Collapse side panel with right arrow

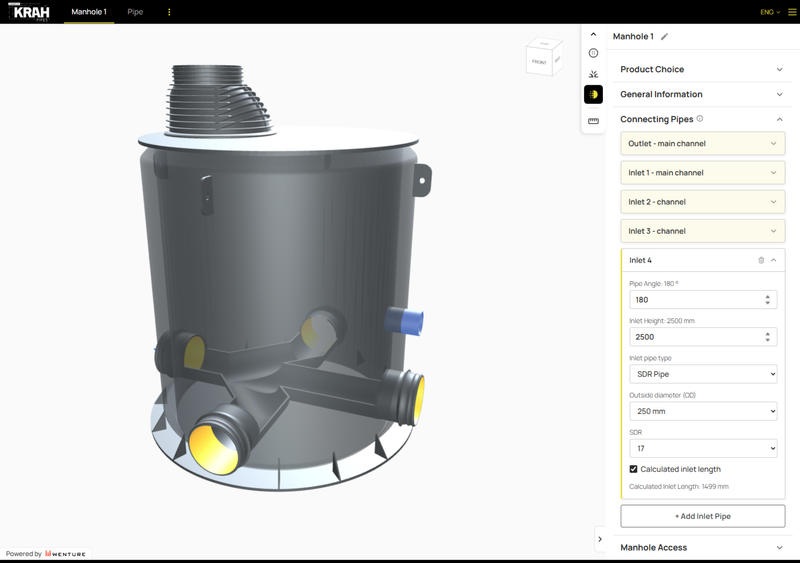(600, 539)
